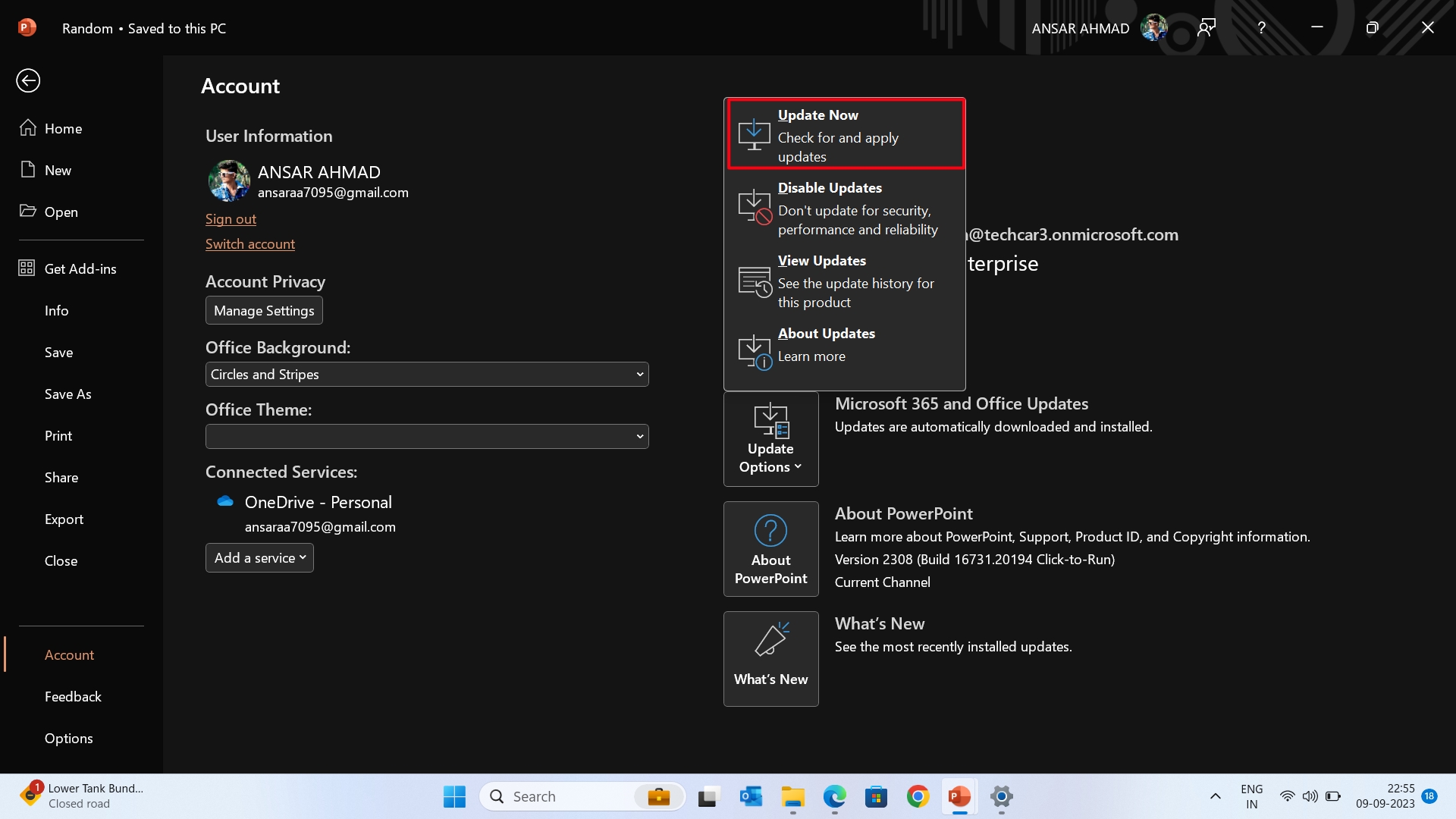Click the Sign out link
Viewport: 1456px width, 819px height.
coord(231,218)
